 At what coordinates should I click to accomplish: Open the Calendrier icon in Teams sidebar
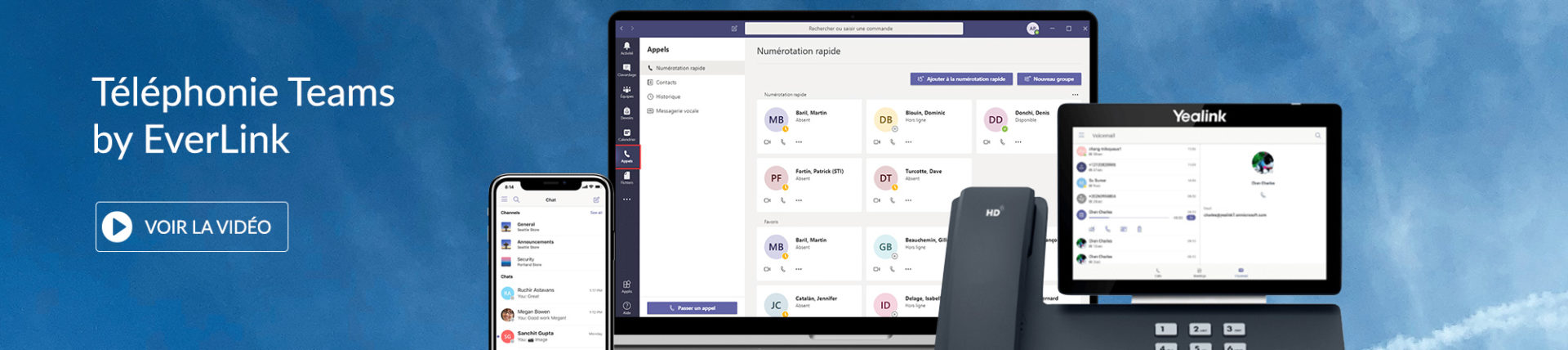coord(626,135)
